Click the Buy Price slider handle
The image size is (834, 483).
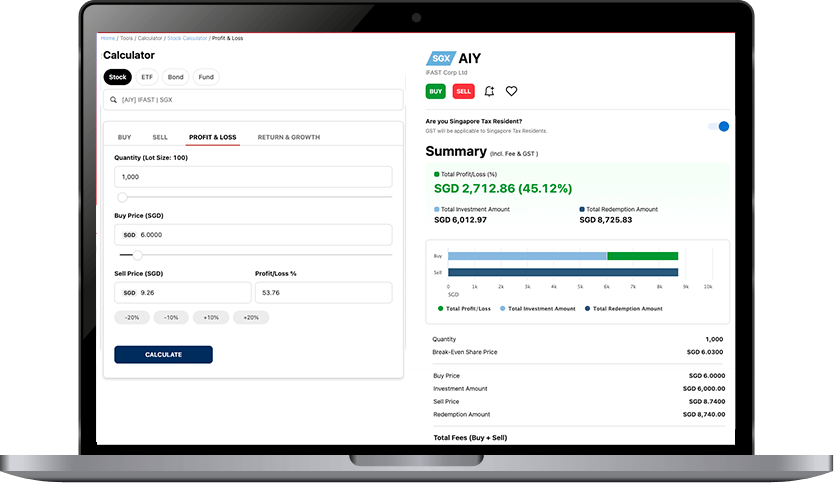pos(137,255)
